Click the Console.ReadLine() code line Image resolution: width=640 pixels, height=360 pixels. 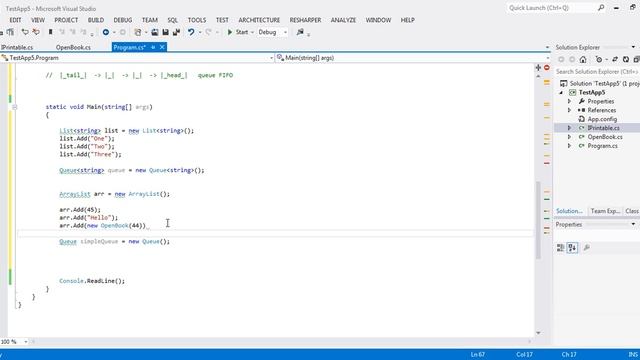click(92, 281)
